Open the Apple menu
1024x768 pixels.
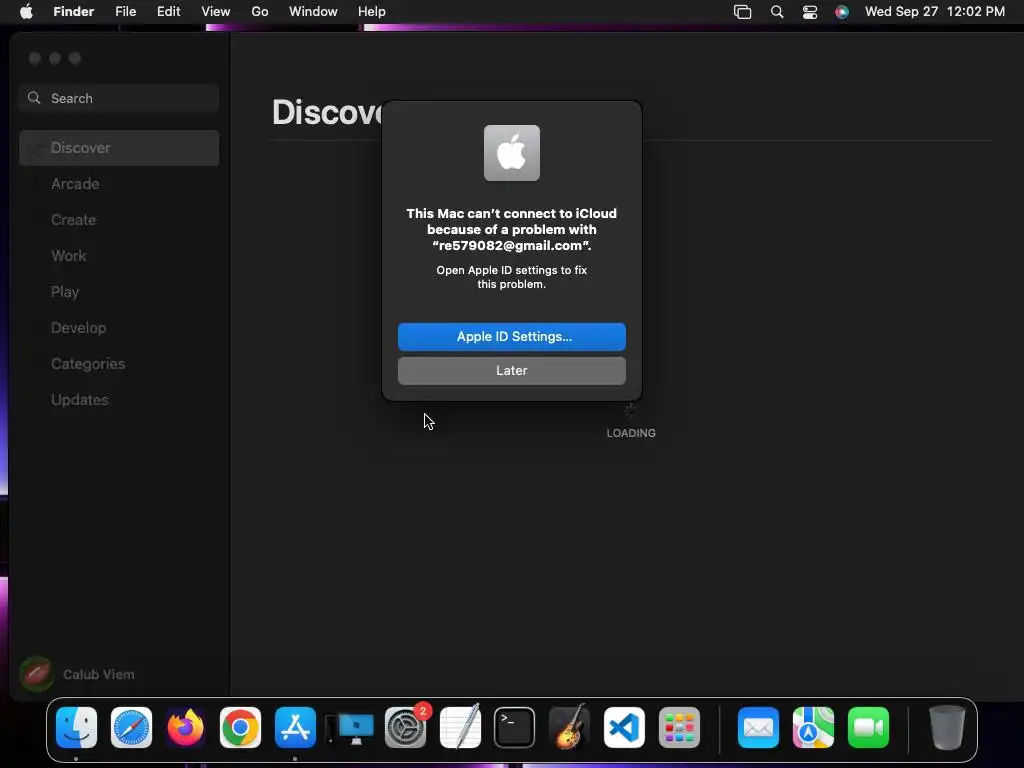coord(26,12)
